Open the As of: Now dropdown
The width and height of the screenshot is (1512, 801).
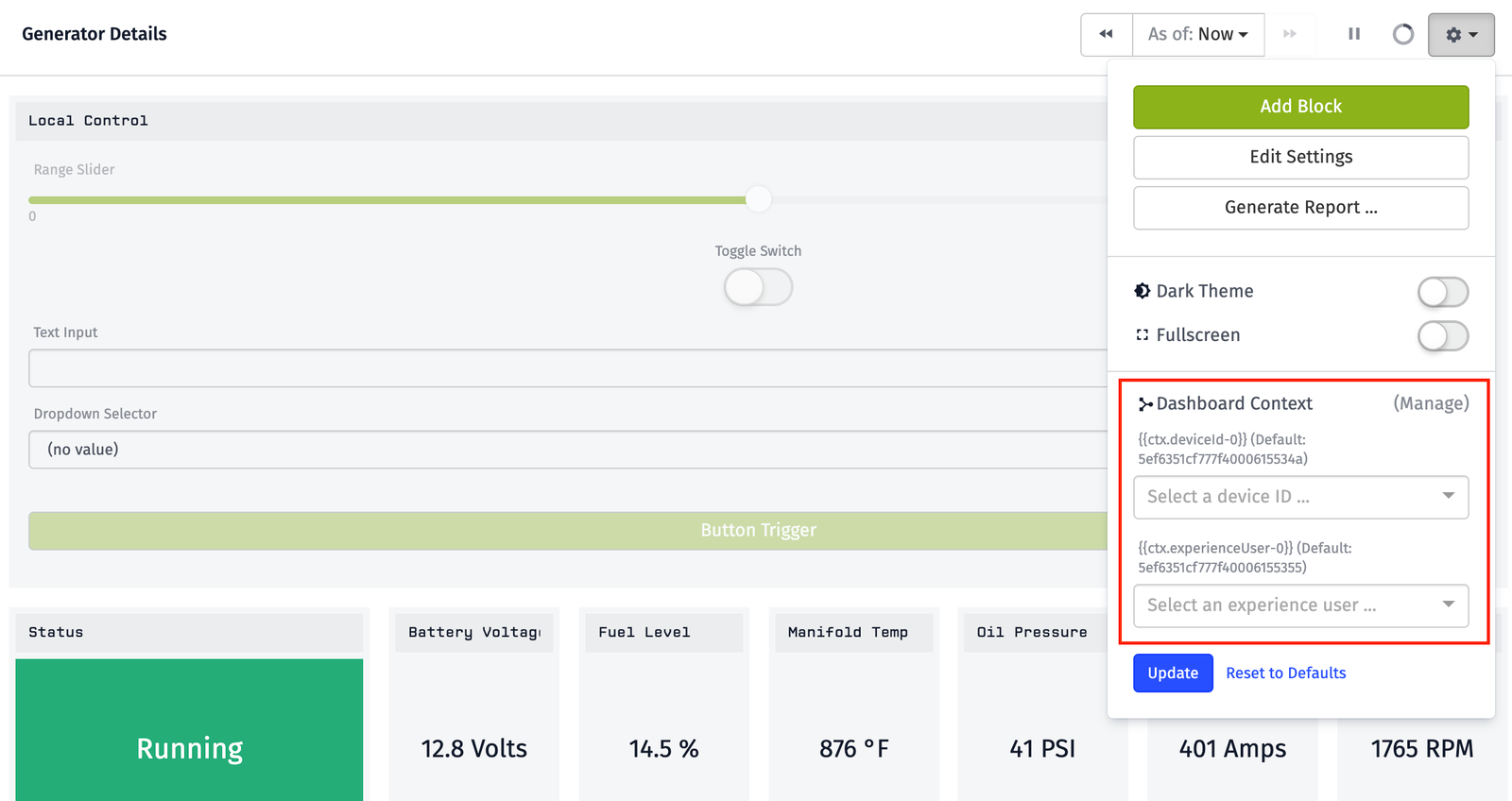1198,35
